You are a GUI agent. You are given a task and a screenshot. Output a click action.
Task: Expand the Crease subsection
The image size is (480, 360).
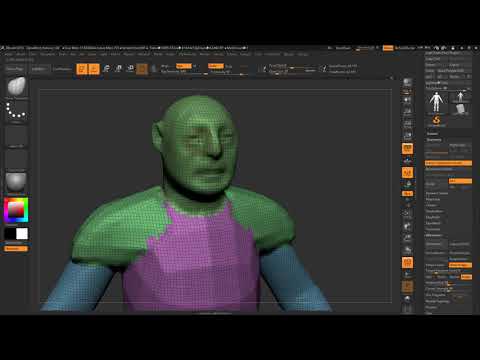[x=431, y=205]
